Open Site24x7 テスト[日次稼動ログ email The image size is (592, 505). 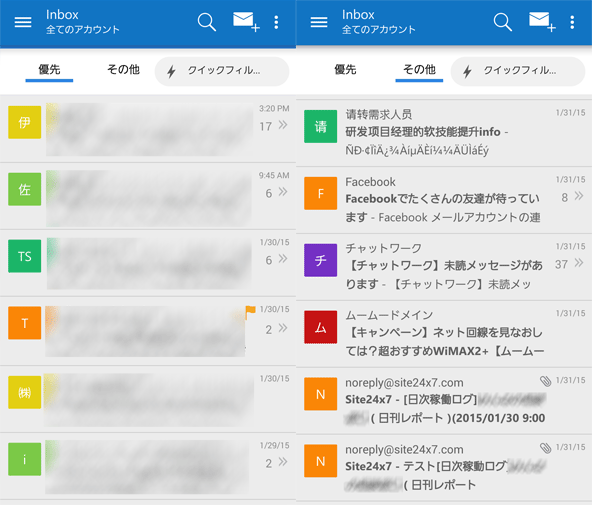pyautogui.click(x=444, y=467)
